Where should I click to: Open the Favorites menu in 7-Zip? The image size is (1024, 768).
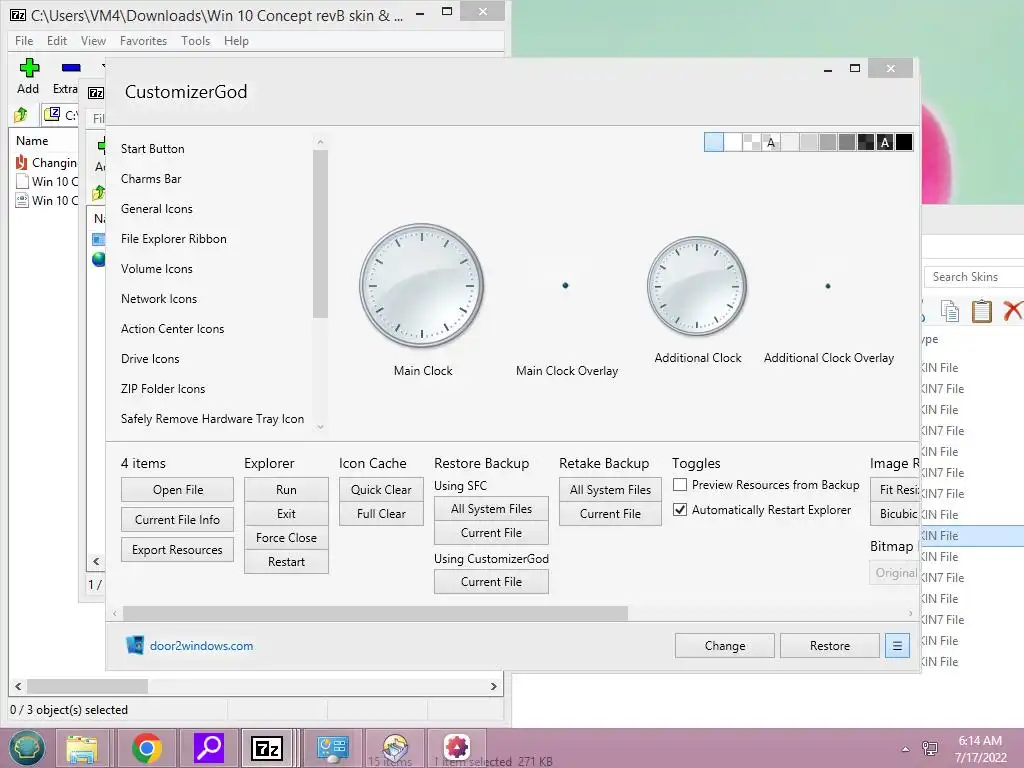click(x=144, y=40)
